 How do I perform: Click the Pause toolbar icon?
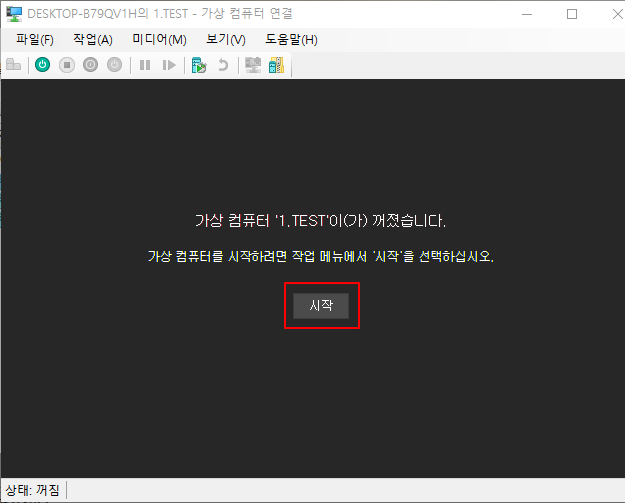coord(145,65)
